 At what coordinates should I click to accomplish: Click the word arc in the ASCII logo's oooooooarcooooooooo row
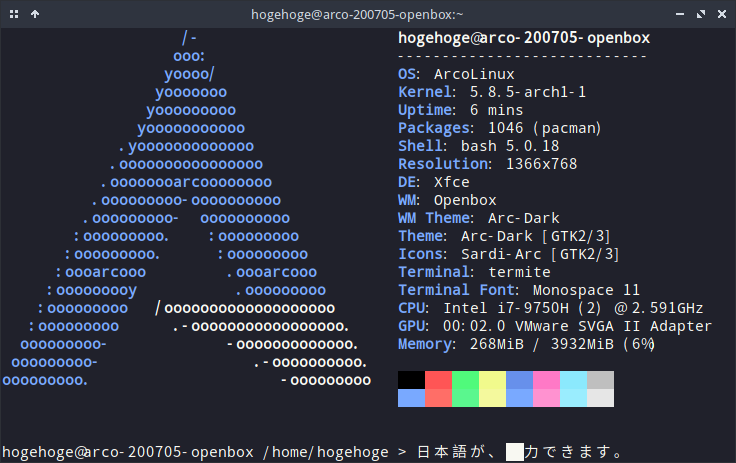[x=186, y=182]
